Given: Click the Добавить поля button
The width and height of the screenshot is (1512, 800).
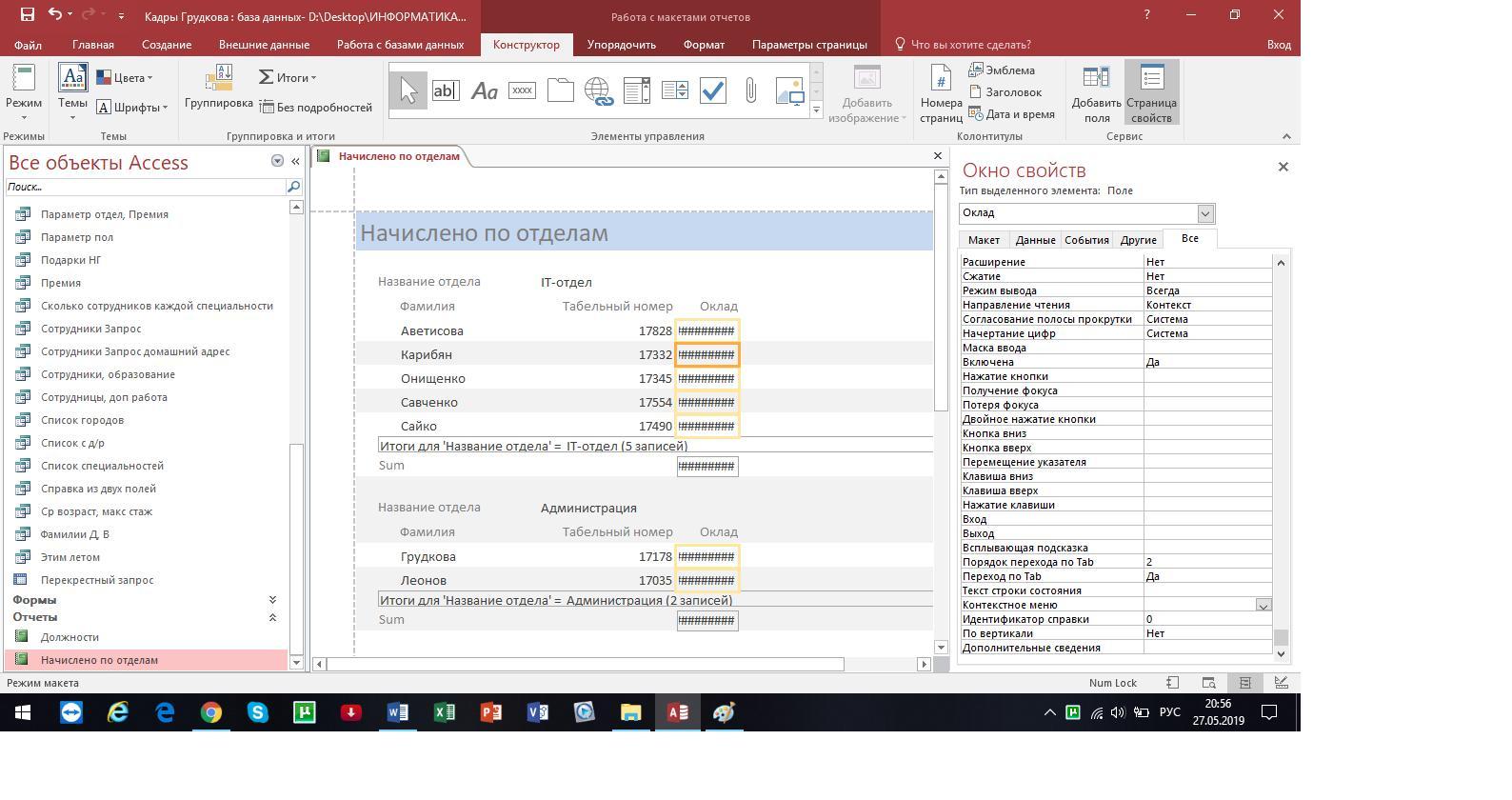Looking at the screenshot, I should pos(1097,93).
